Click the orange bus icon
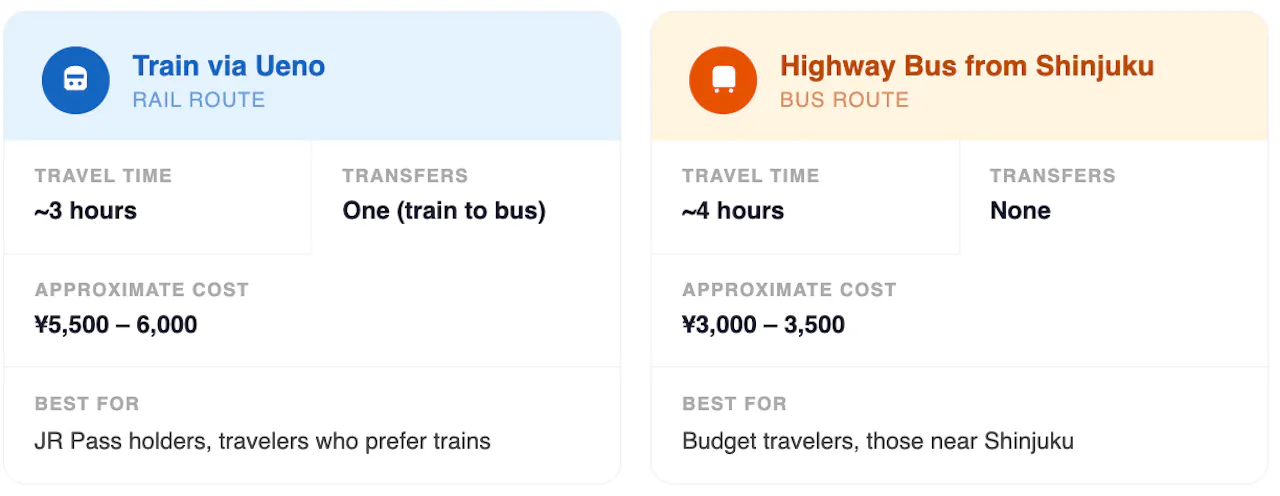This screenshot has width=1280, height=496. [x=723, y=80]
